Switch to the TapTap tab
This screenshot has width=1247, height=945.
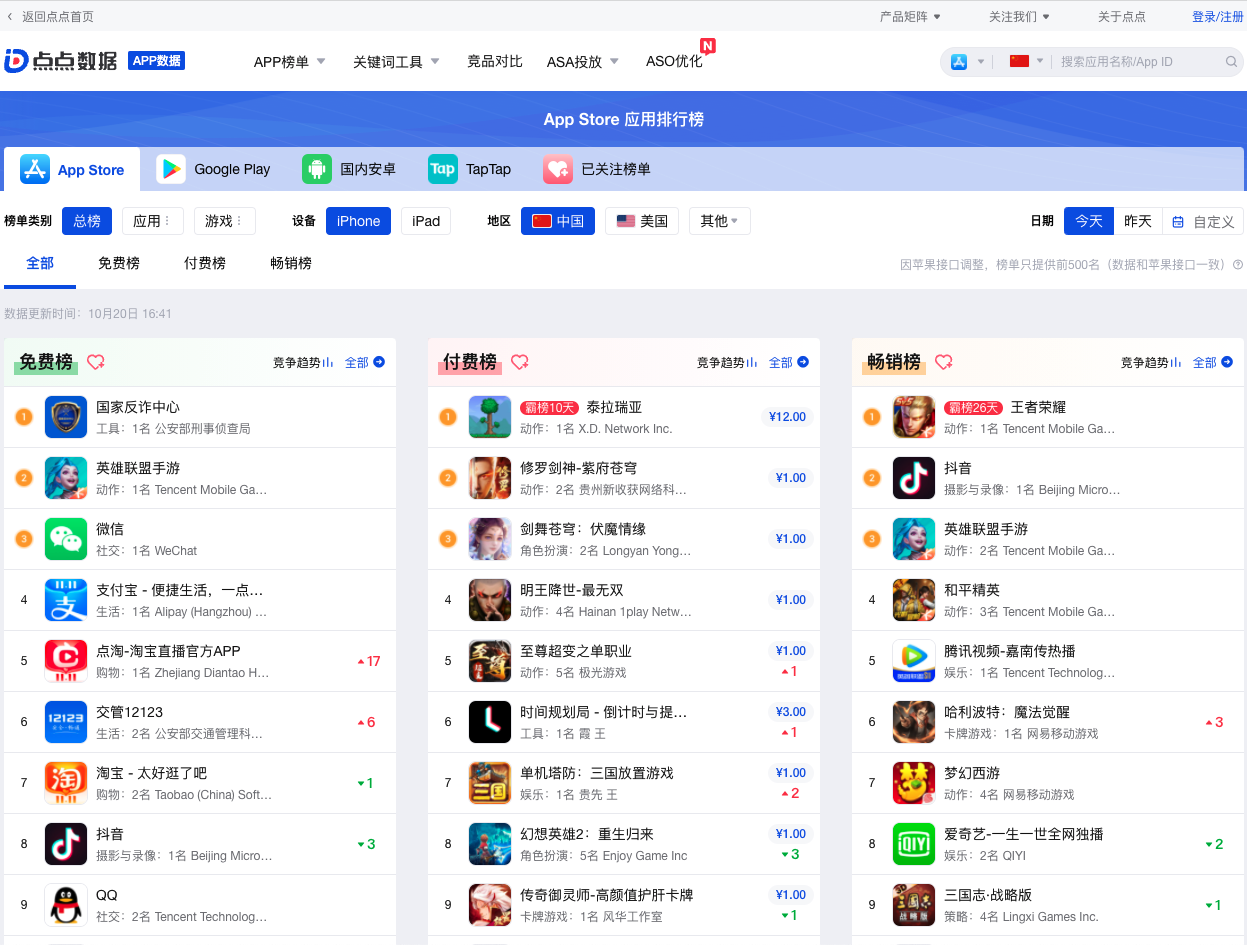tap(470, 169)
